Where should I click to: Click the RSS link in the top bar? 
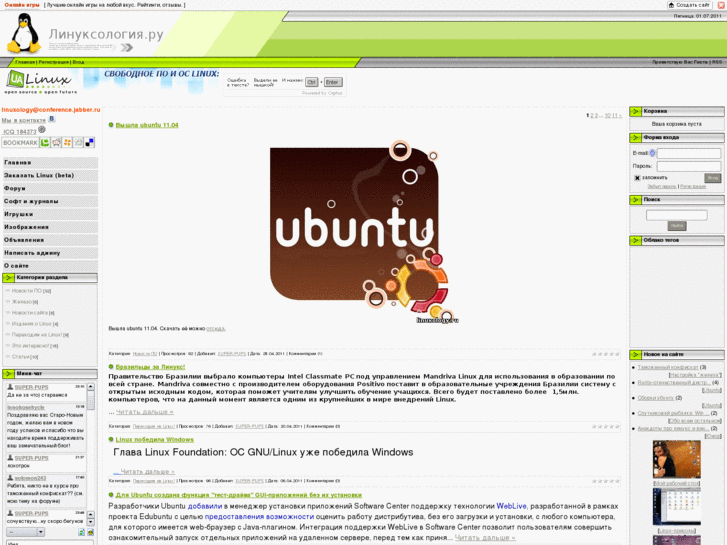(x=717, y=62)
